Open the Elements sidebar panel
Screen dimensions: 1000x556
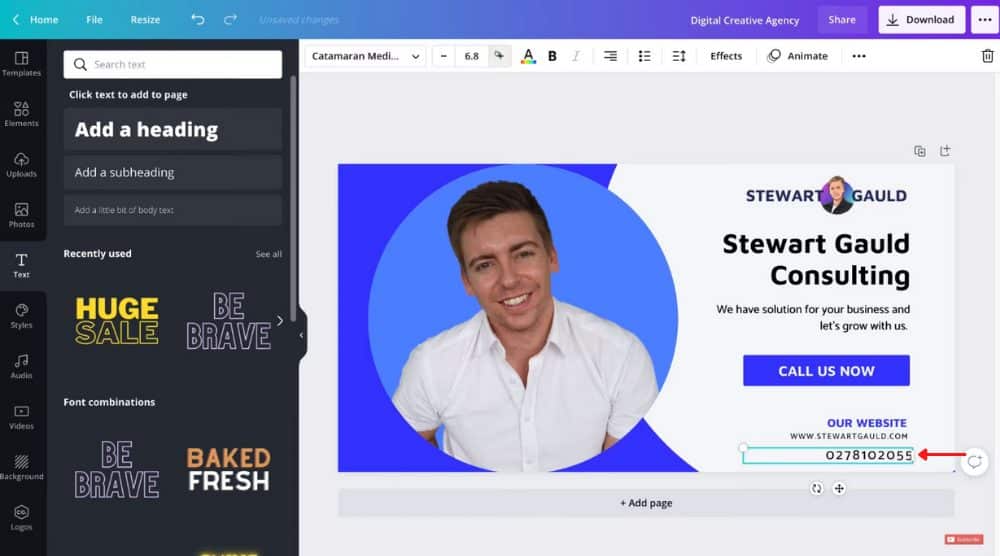tap(22, 114)
